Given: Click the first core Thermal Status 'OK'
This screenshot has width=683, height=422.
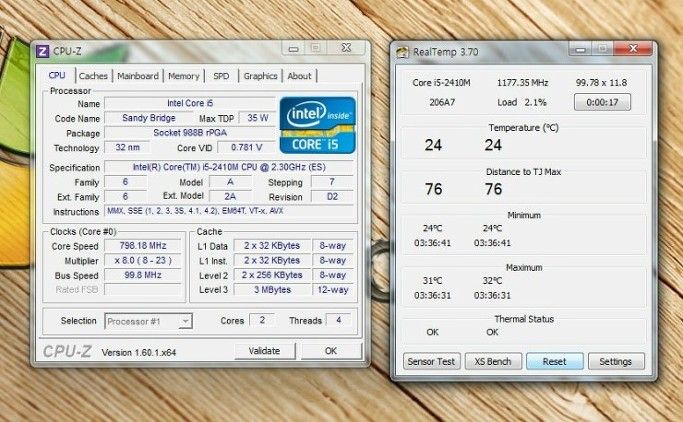Looking at the screenshot, I should click(432, 332).
